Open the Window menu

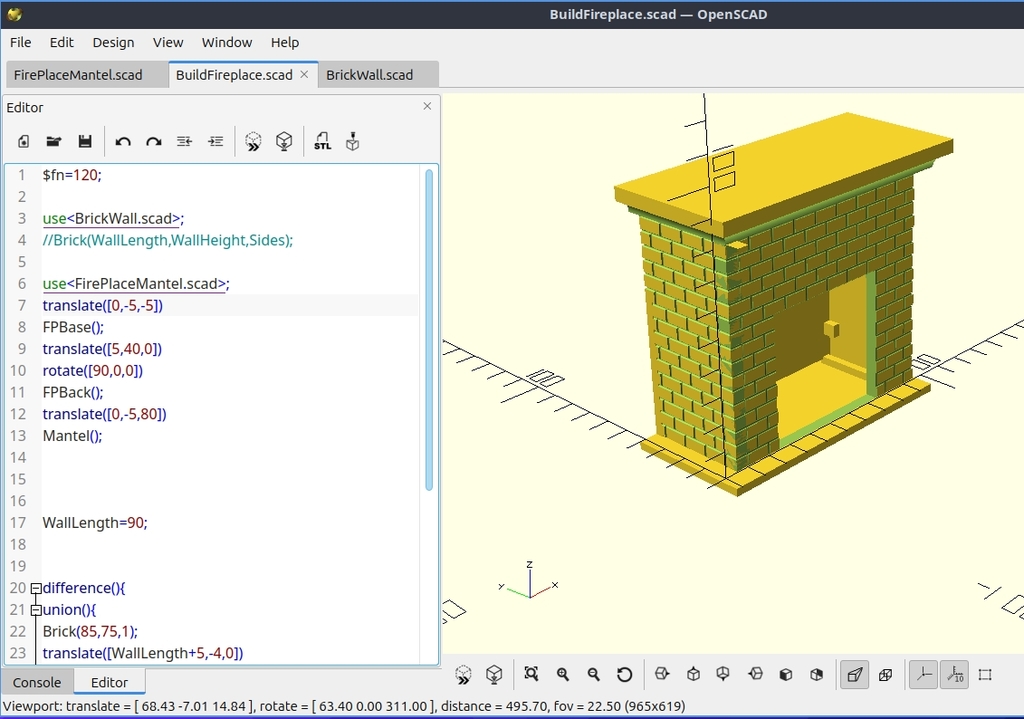[x=227, y=42]
